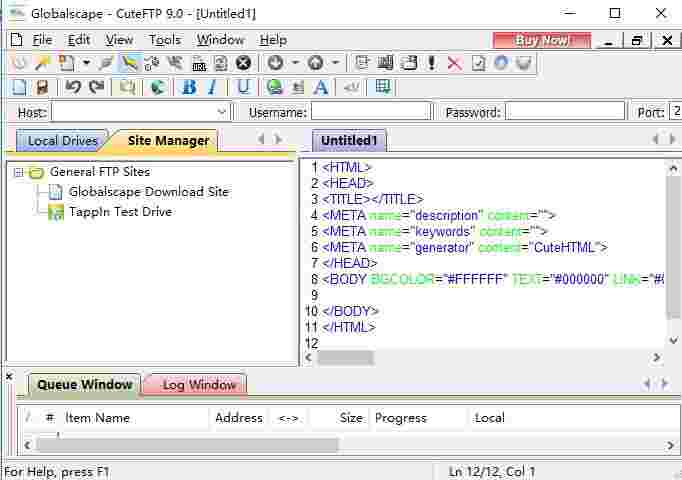Click the Username input field

click(370, 112)
